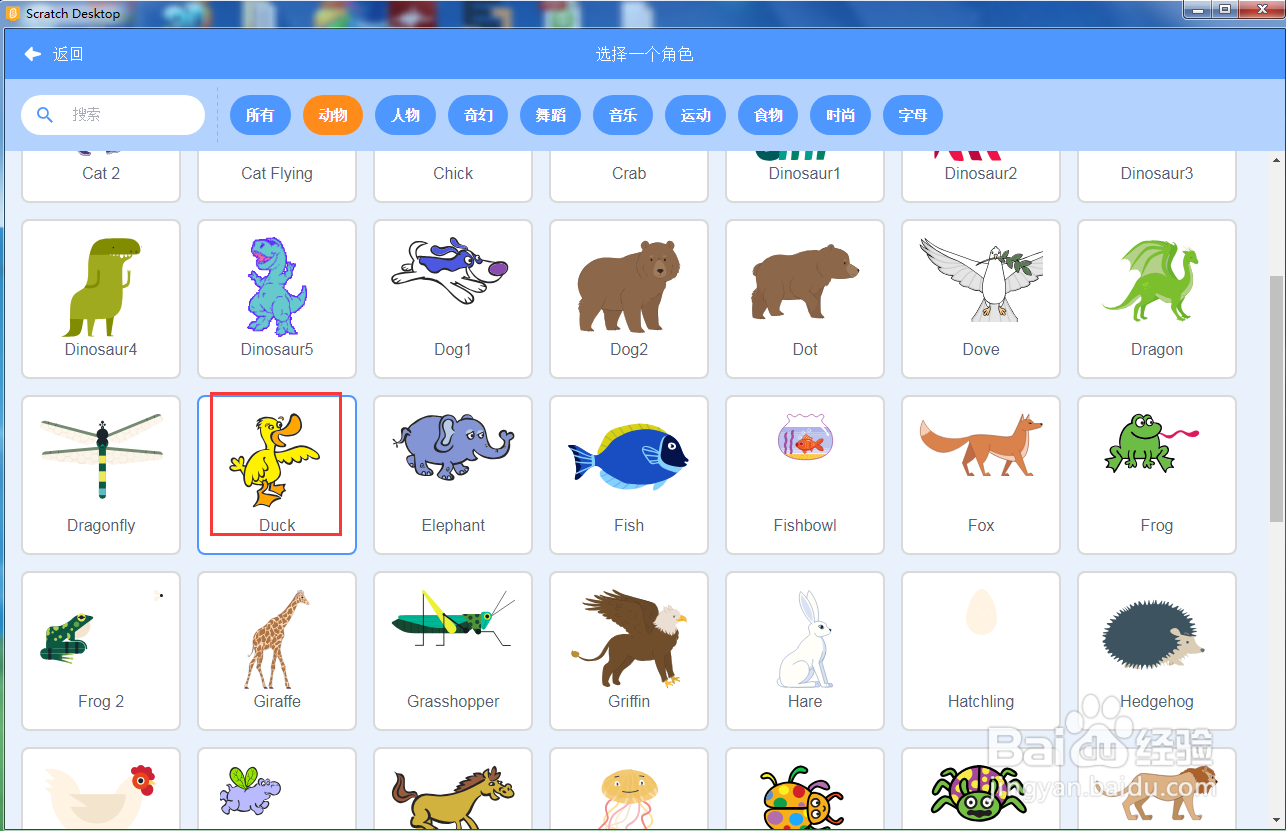
Task: Choose the Fishbowl sprite
Action: (x=805, y=475)
